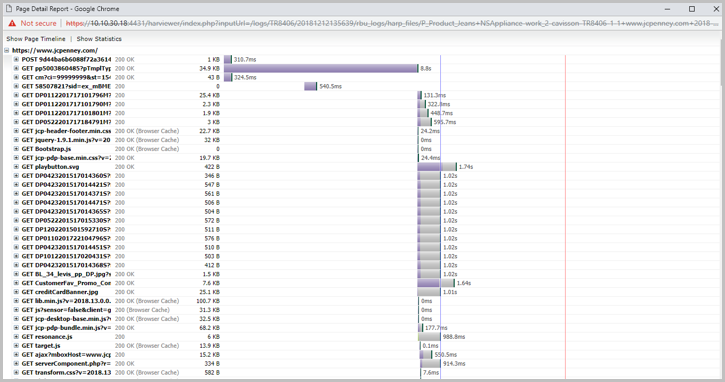Expand the POST 9d44ba6b6088f72a3614 request row
This screenshot has height=382, width=725.
16,59
